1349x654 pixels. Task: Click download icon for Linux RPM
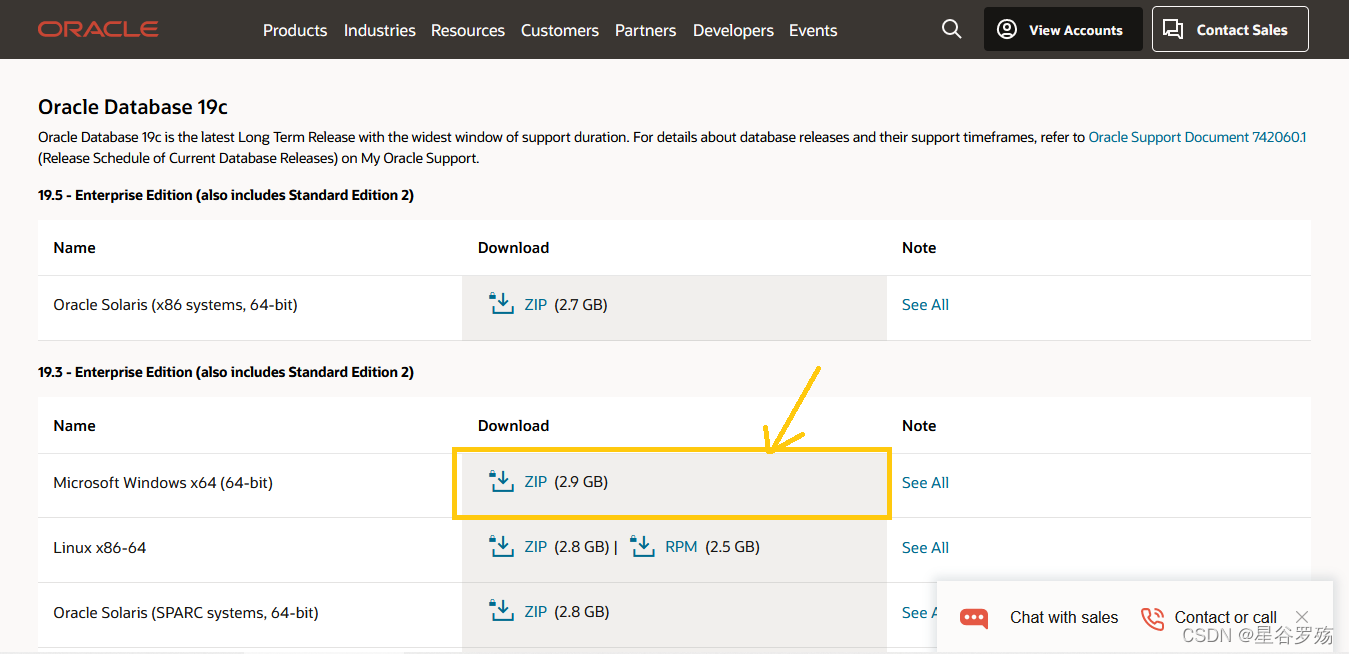coord(643,546)
